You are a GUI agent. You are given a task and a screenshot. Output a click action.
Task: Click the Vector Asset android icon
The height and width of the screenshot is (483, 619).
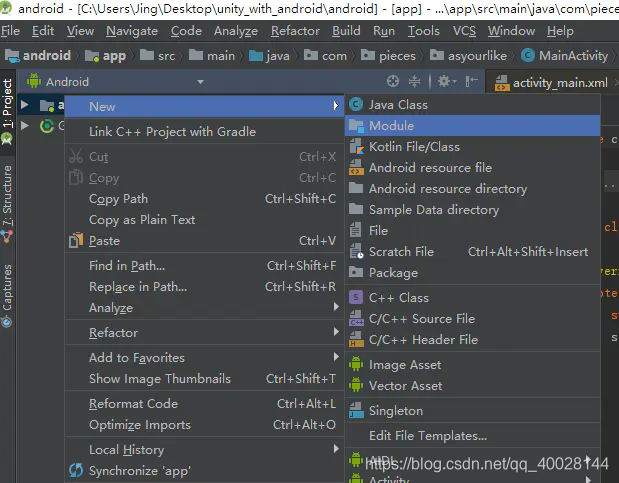(356, 385)
